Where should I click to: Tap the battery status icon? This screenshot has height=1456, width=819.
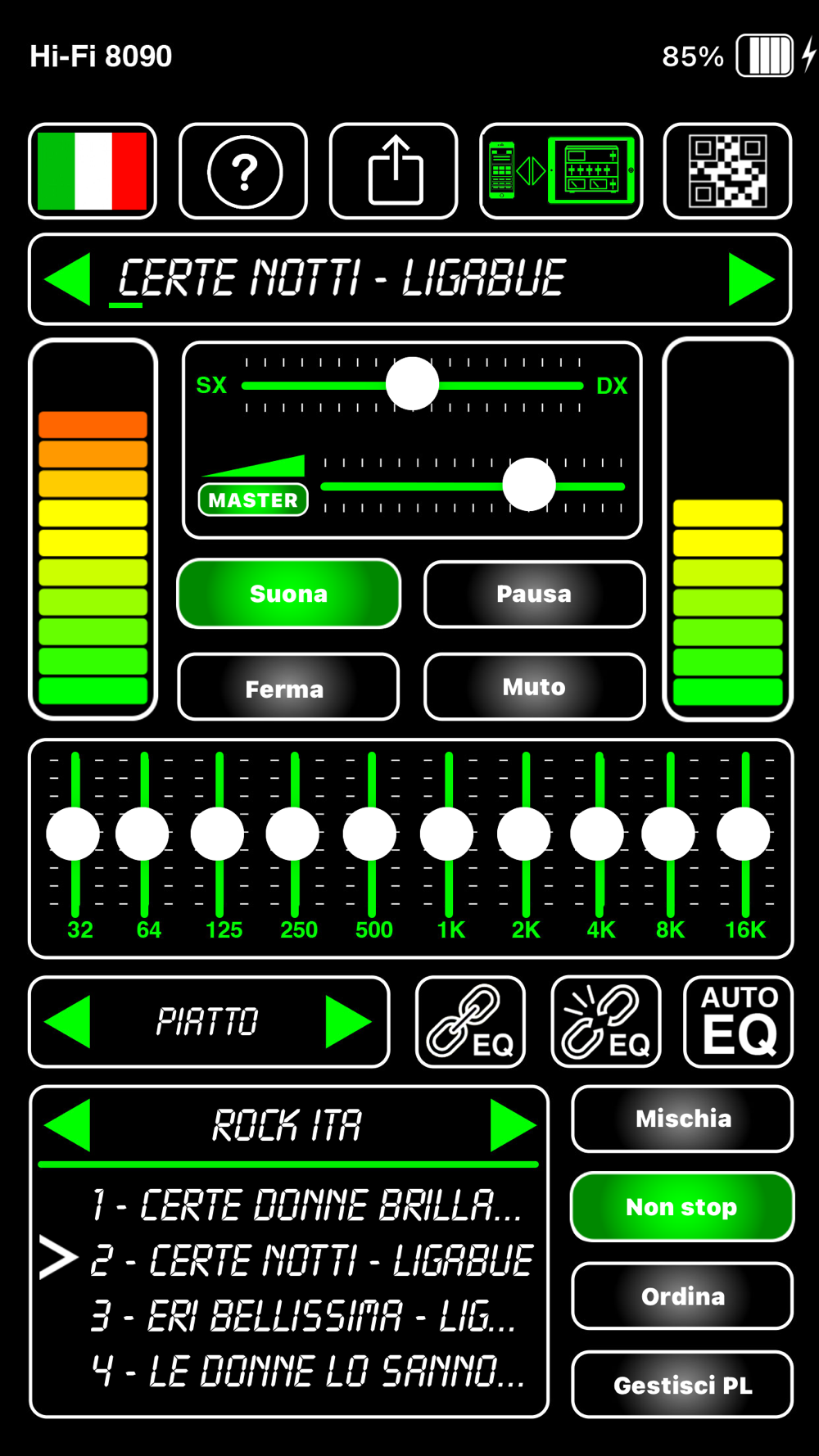(x=764, y=56)
